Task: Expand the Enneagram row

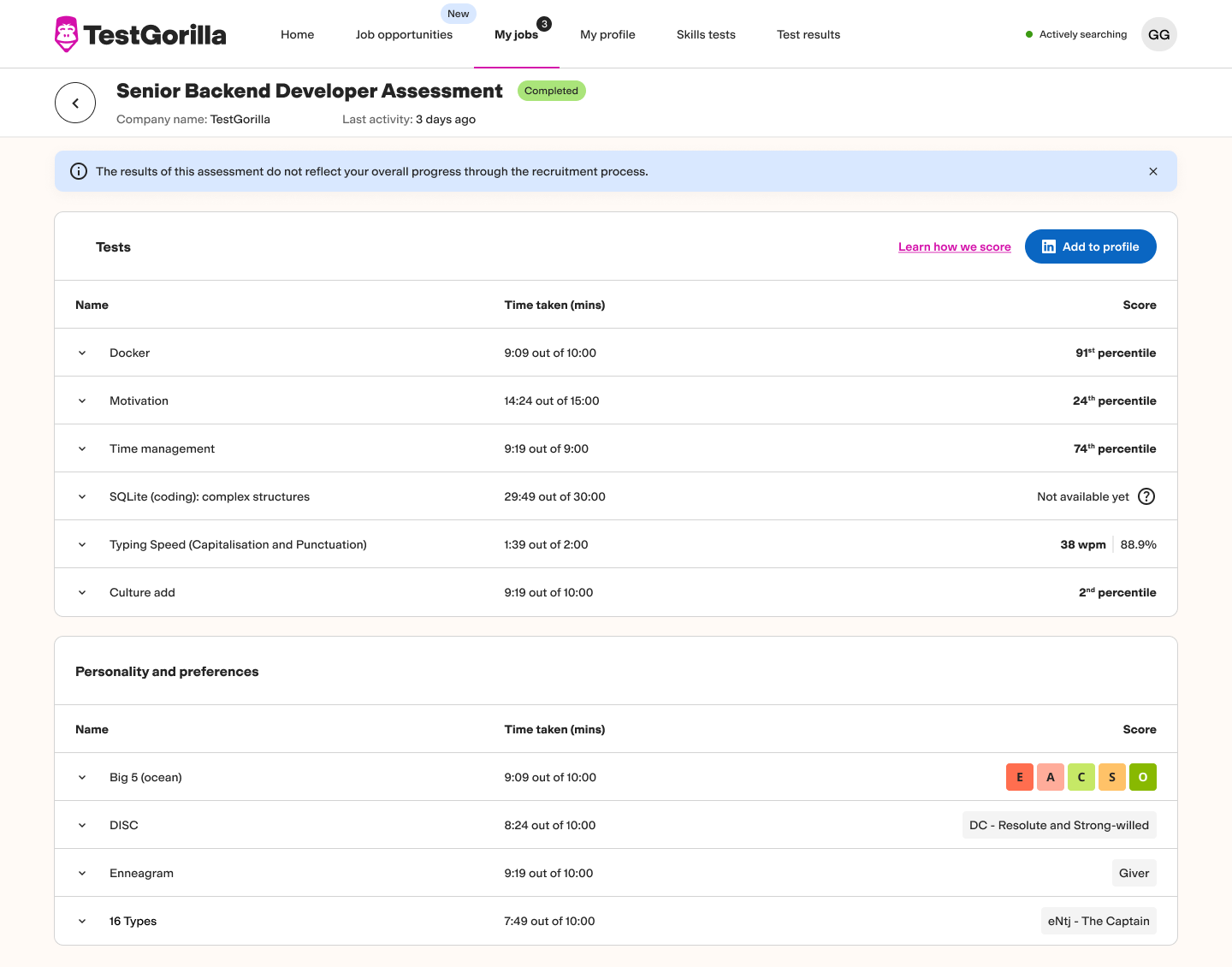Action: click(x=82, y=873)
